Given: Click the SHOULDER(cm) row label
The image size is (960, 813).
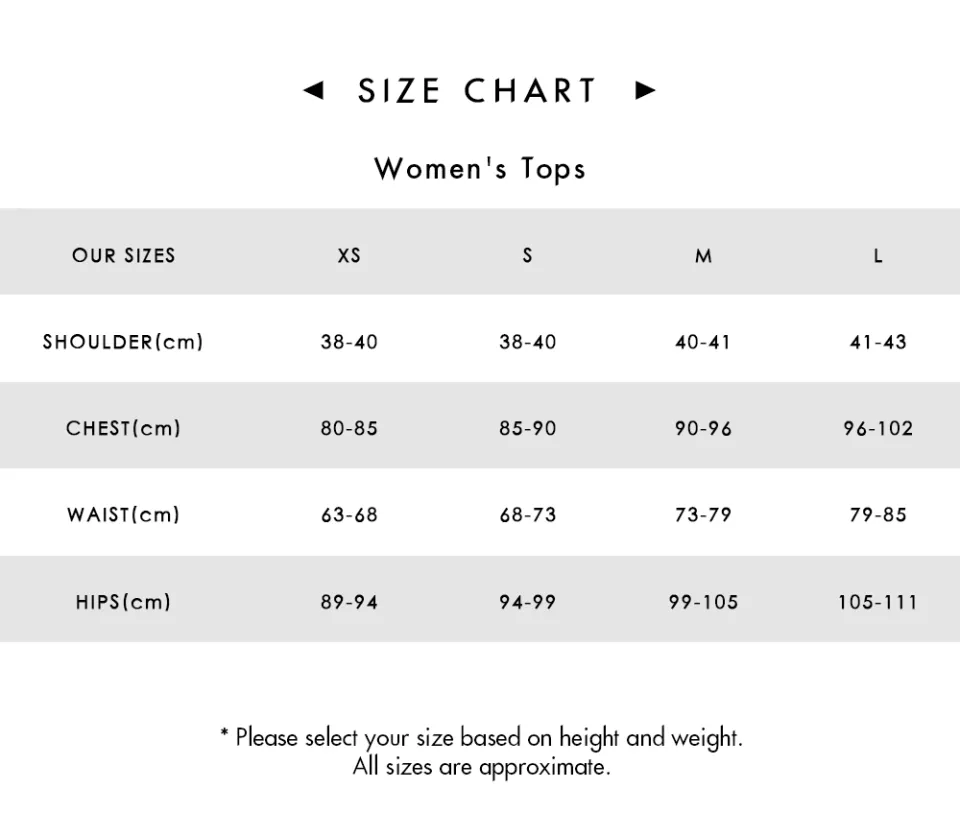Looking at the screenshot, I should (123, 342).
